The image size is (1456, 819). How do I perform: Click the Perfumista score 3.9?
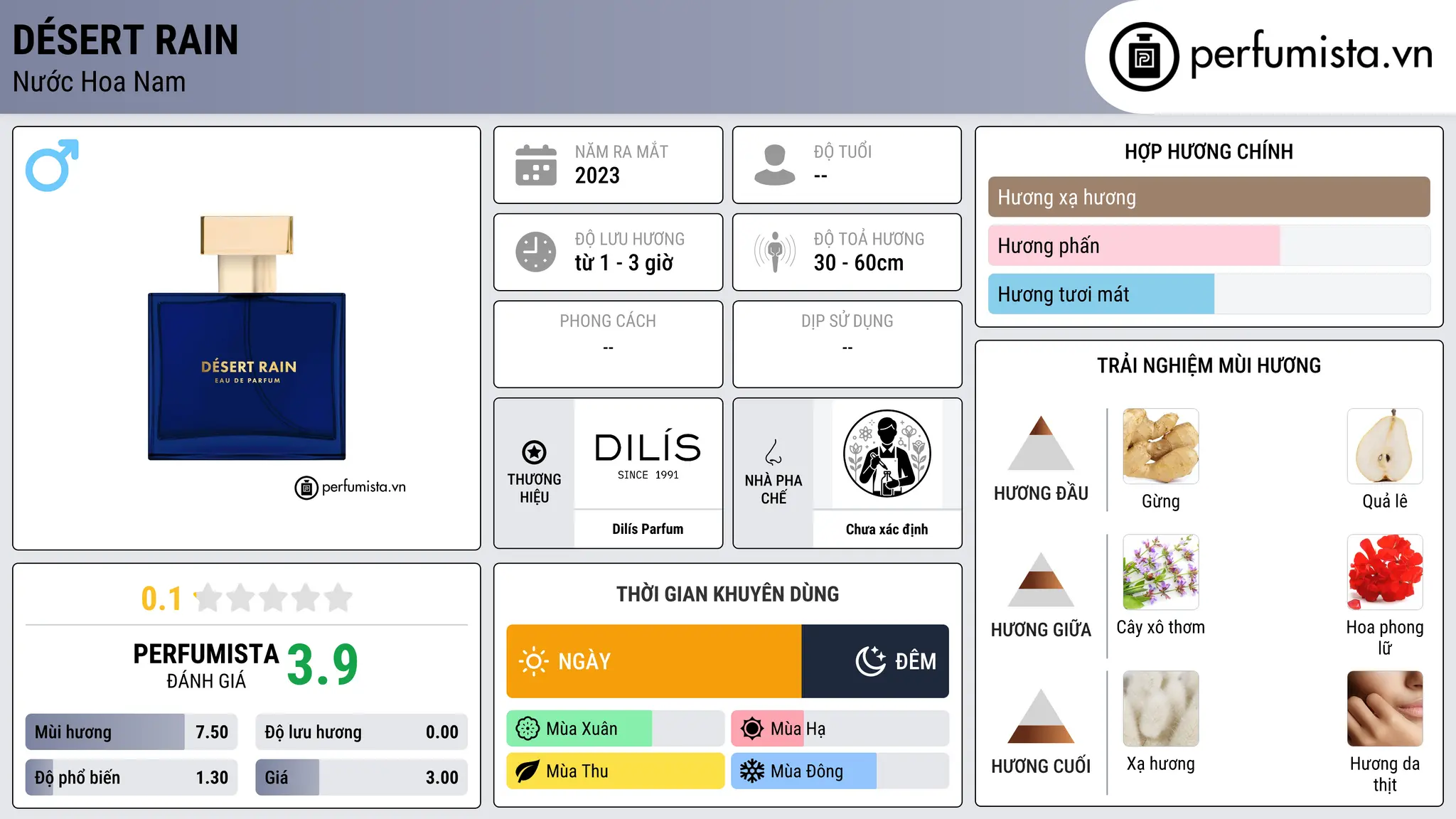tap(323, 665)
